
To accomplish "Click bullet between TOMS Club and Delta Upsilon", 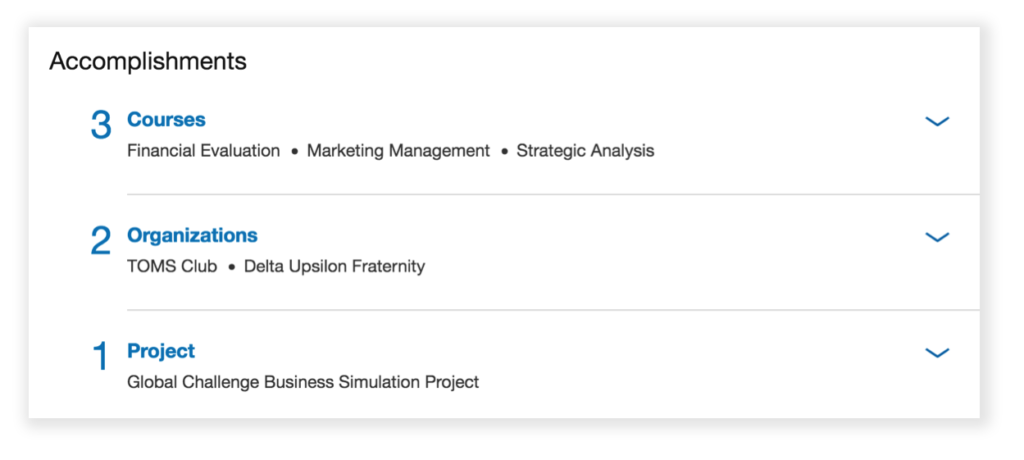I will 231,268.
